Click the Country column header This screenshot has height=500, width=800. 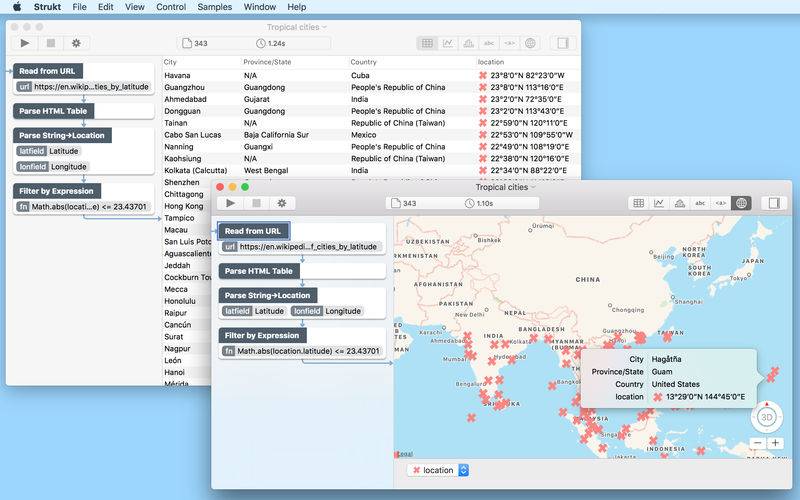click(x=363, y=62)
